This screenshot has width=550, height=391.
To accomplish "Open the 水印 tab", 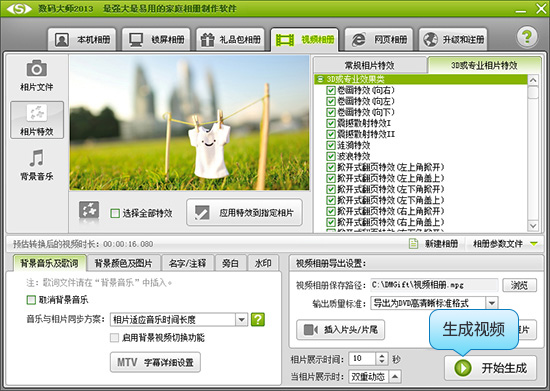I will pos(263,263).
